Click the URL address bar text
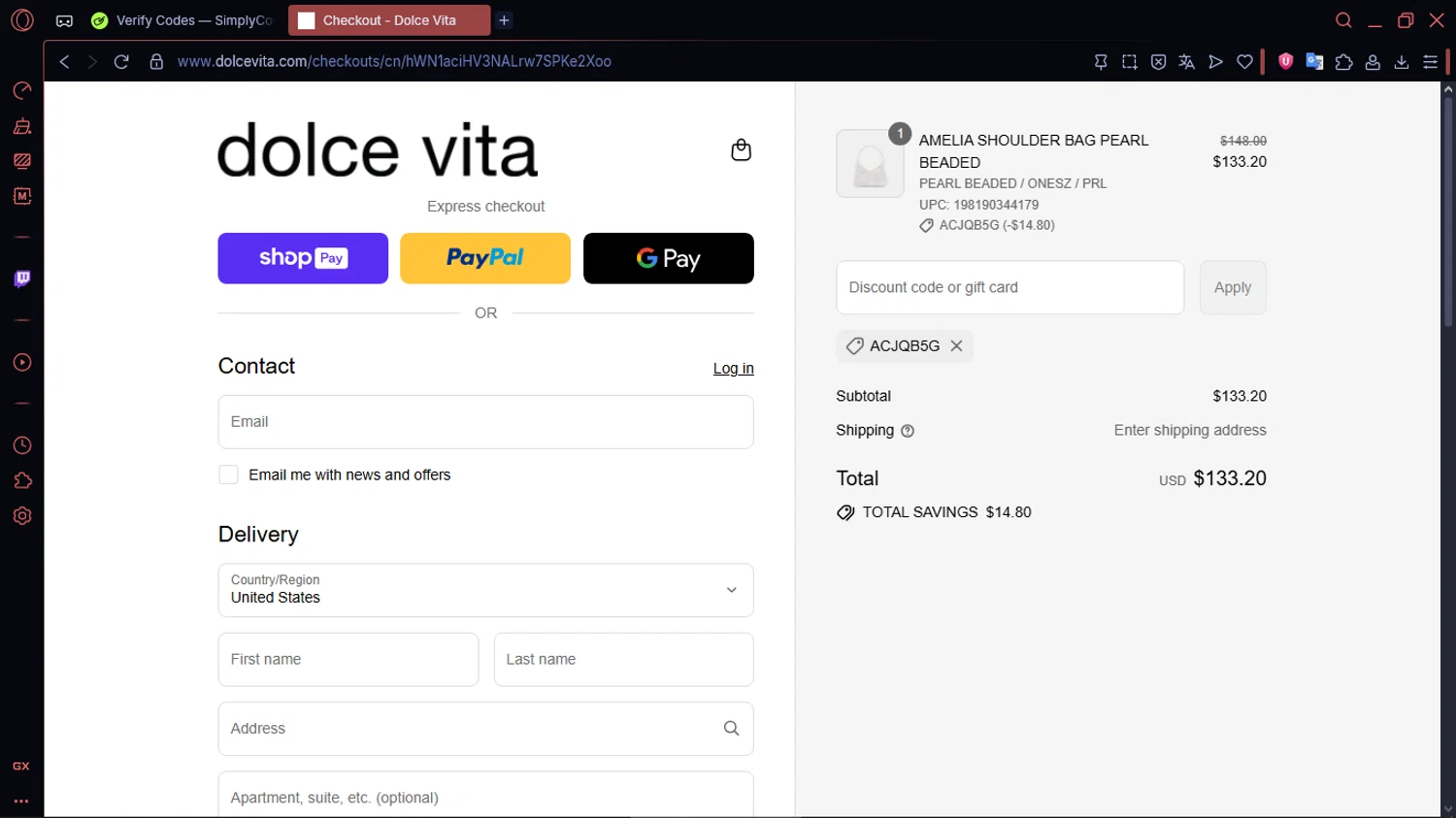Screen dimensions: 1456x818 pyautogui.click(x=394, y=62)
